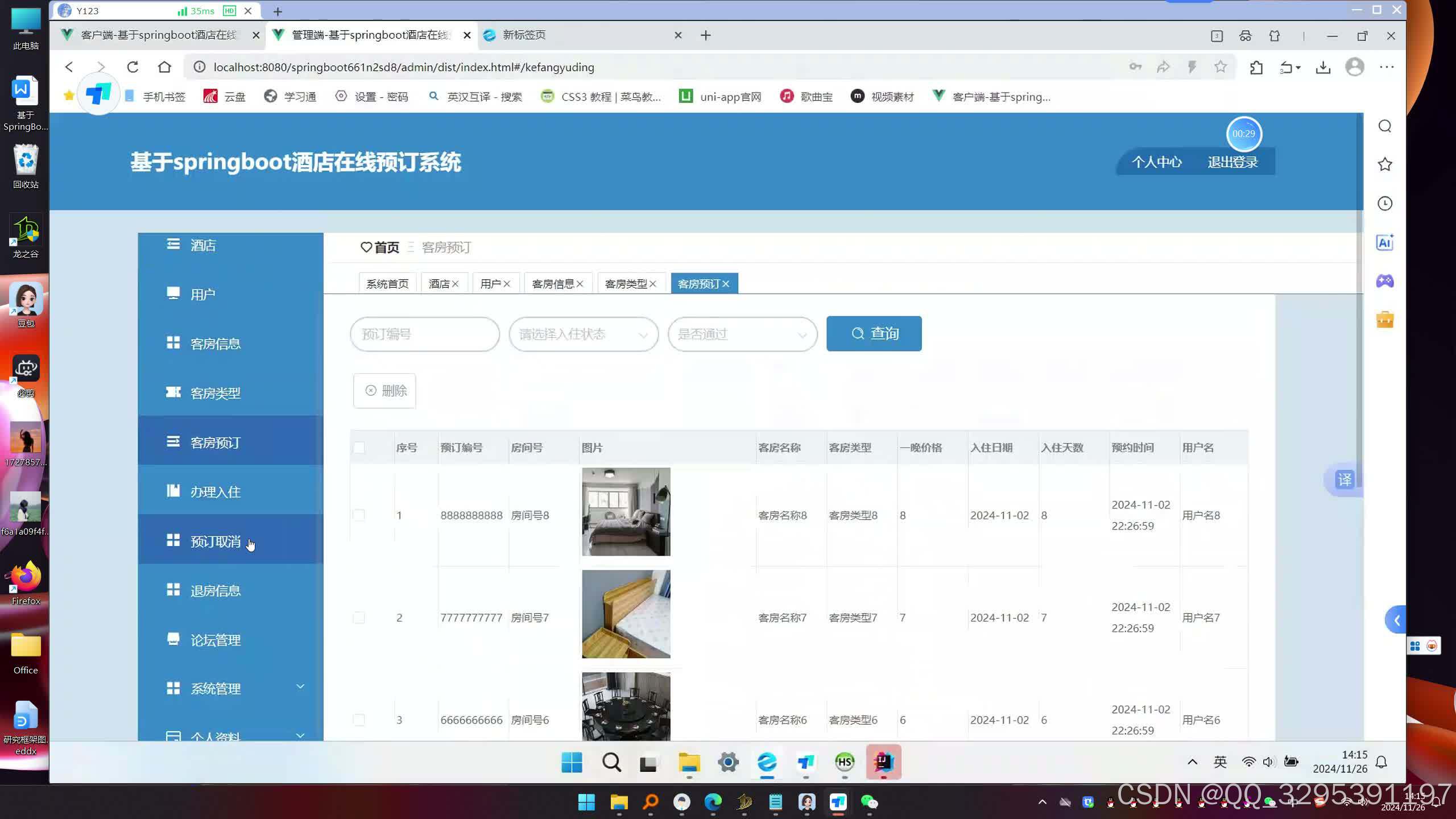1456x819 pixels.
Task: Open Windows Start in inner taskbar
Action: [x=572, y=762]
